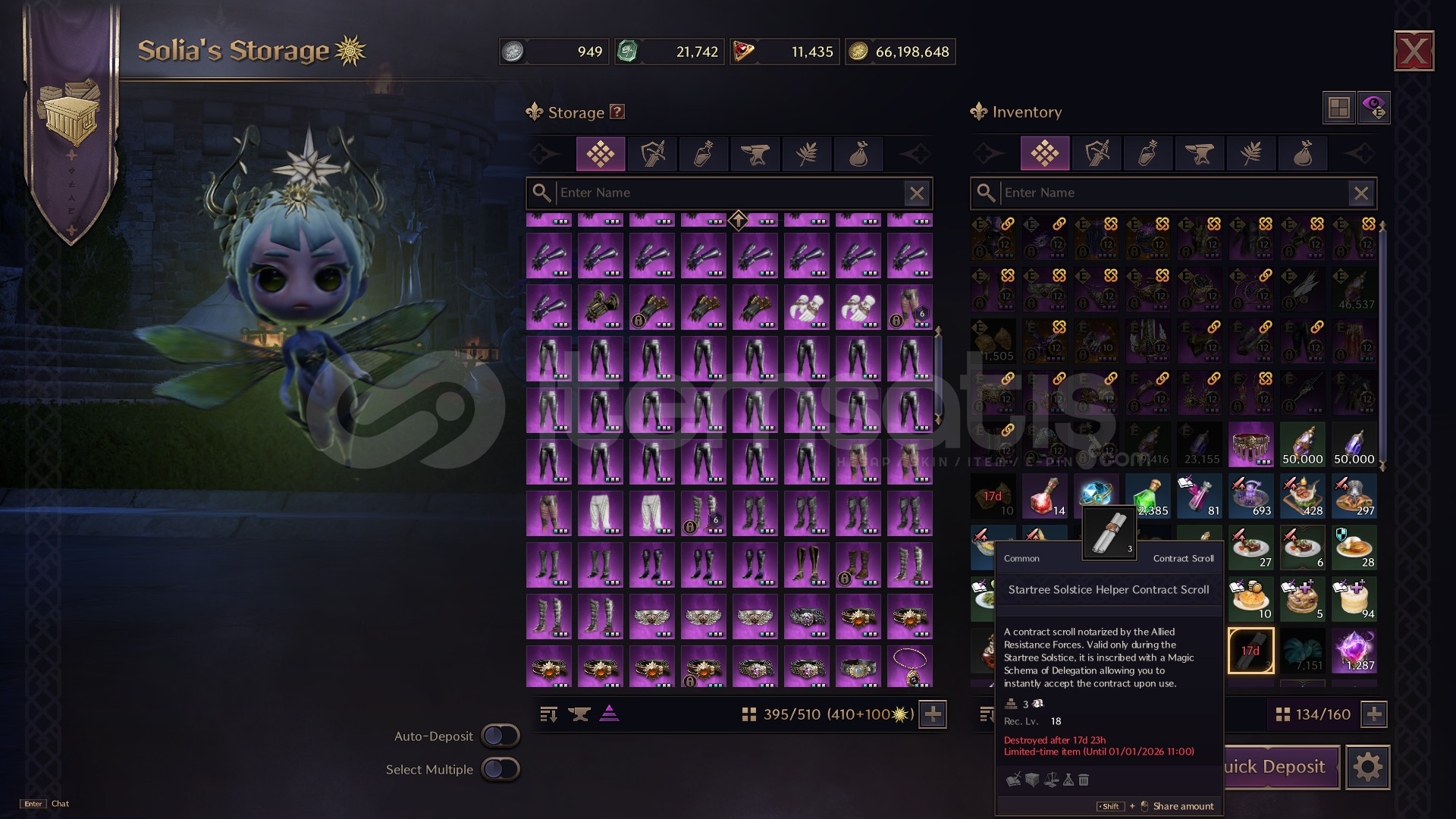Open the herb materials tab in Inventory

(1251, 154)
